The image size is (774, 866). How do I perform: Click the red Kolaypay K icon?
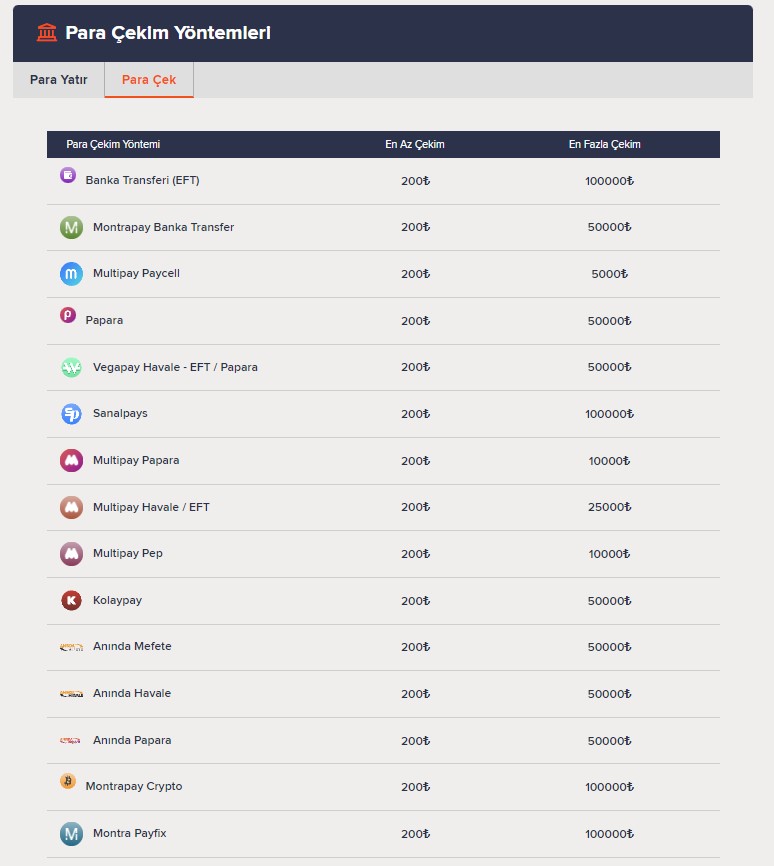[x=71, y=600]
